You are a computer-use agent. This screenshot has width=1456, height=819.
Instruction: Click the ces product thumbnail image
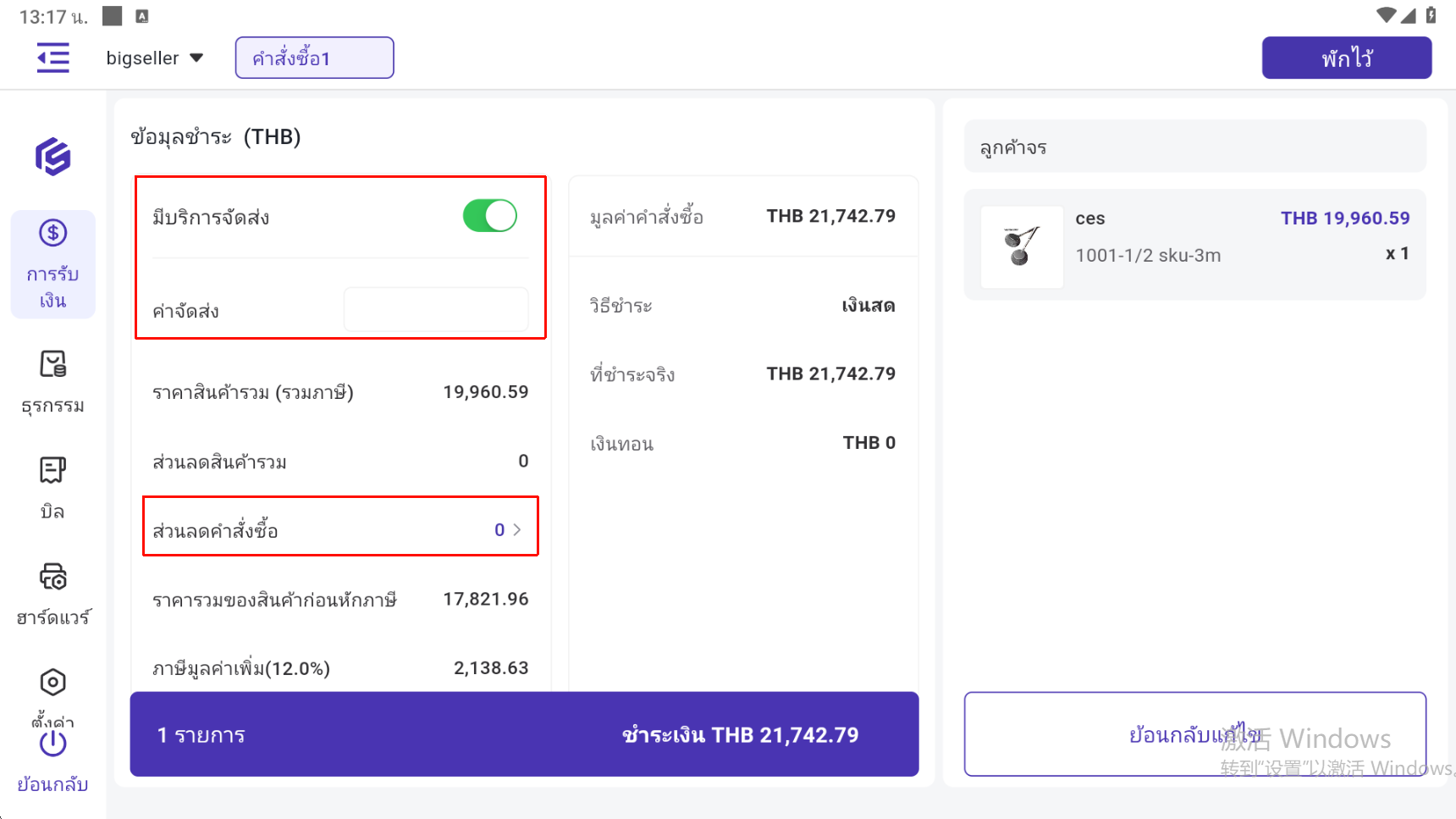[x=1022, y=246]
